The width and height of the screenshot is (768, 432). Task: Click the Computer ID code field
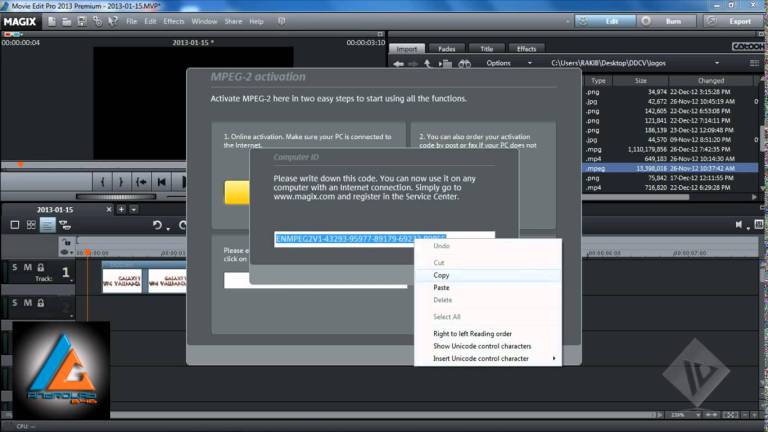(x=384, y=239)
